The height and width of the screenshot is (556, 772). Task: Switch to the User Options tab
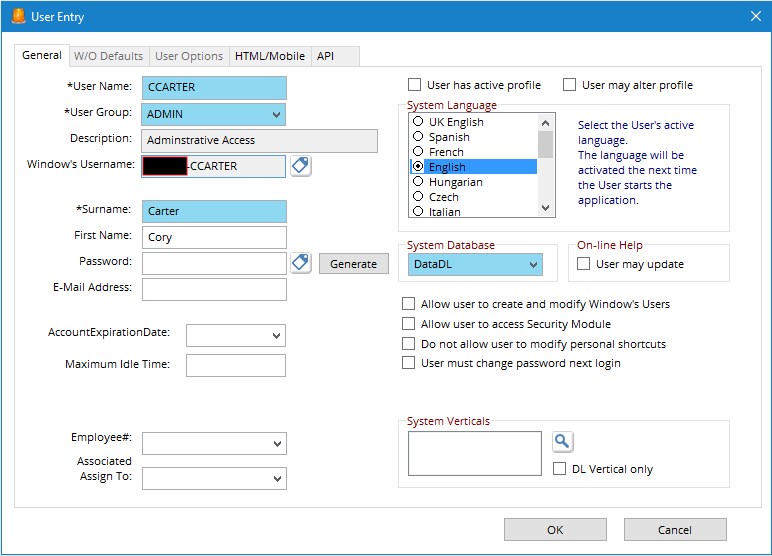pyautogui.click(x=189, y=56)
